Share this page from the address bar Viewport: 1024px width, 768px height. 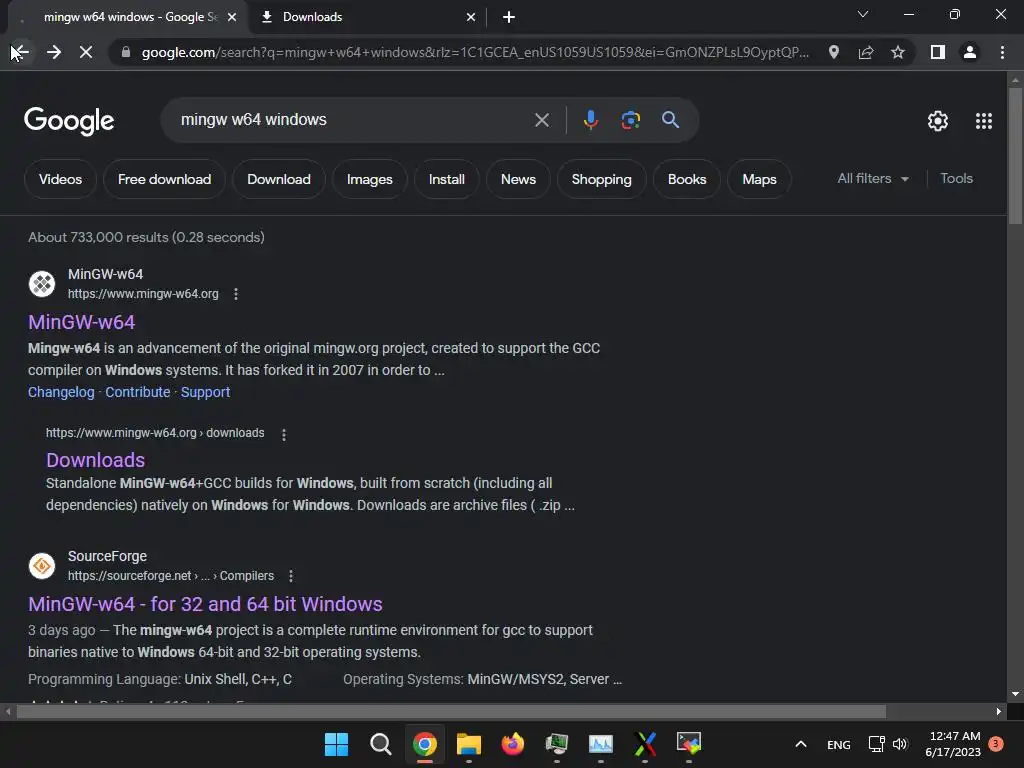click(866, 52)
